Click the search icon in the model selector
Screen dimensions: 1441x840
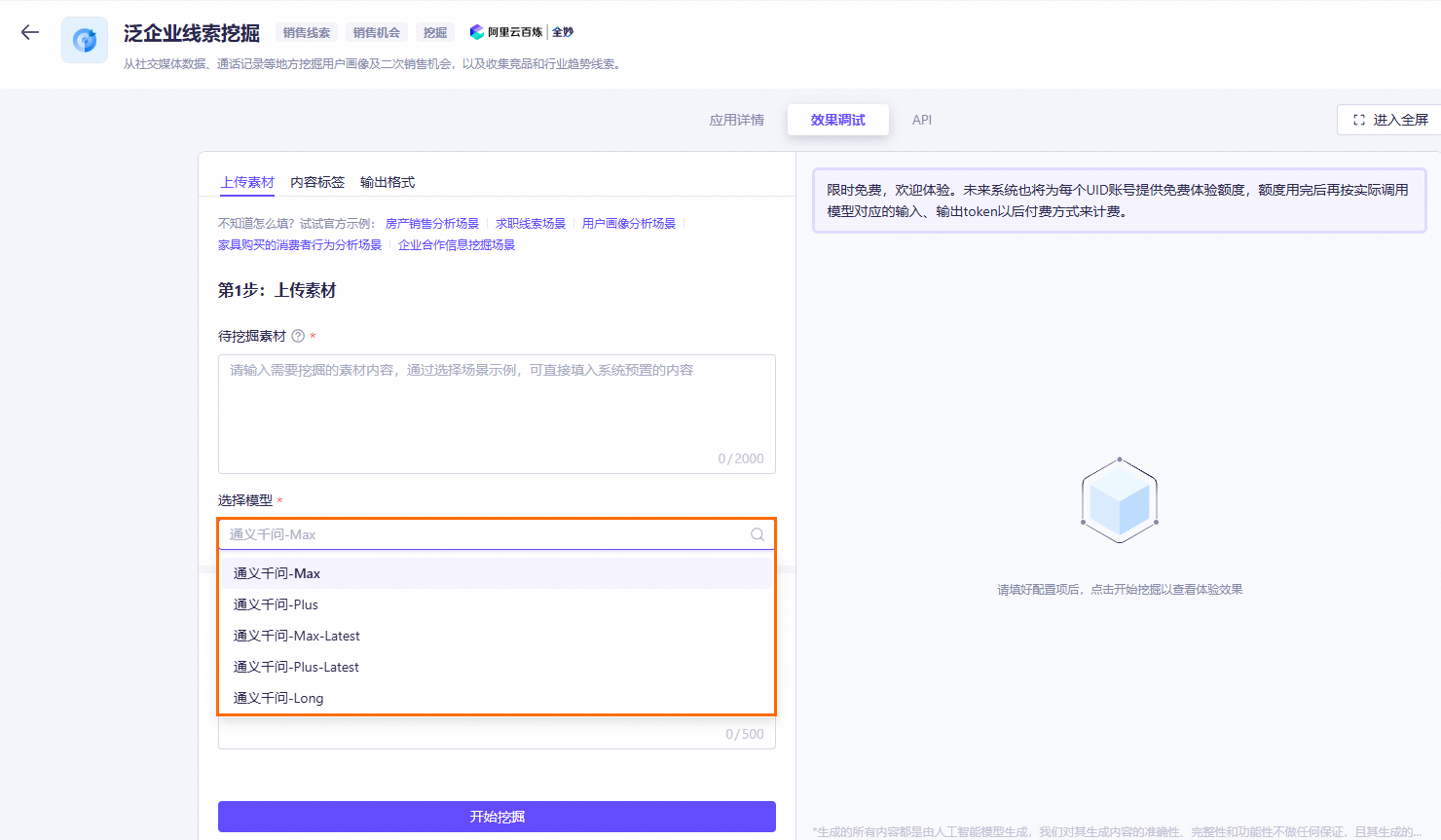[x=757, y=534]
